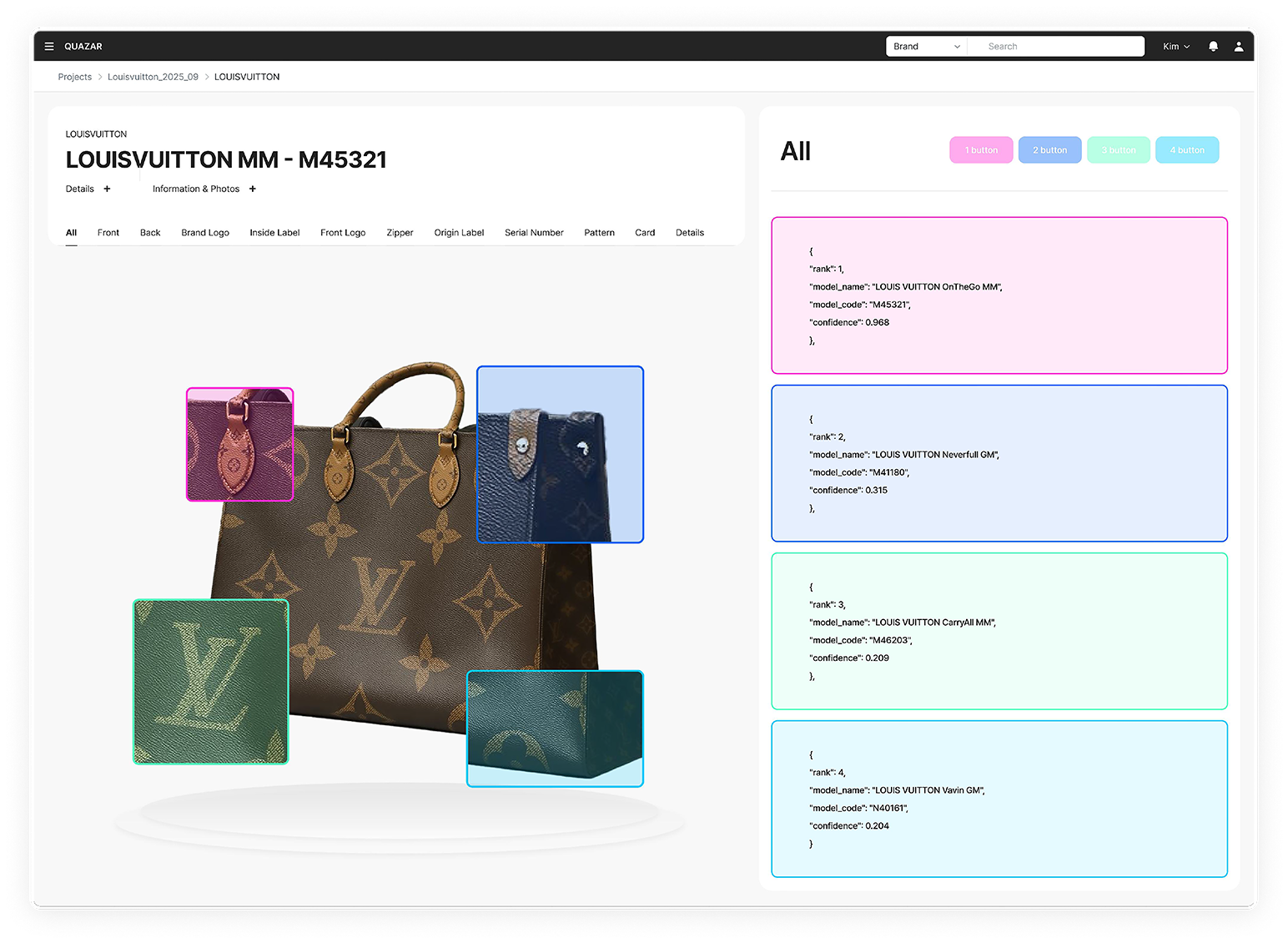Click the green 3 button
The height and width of the screenshot is (943, 1288).
1119,150
